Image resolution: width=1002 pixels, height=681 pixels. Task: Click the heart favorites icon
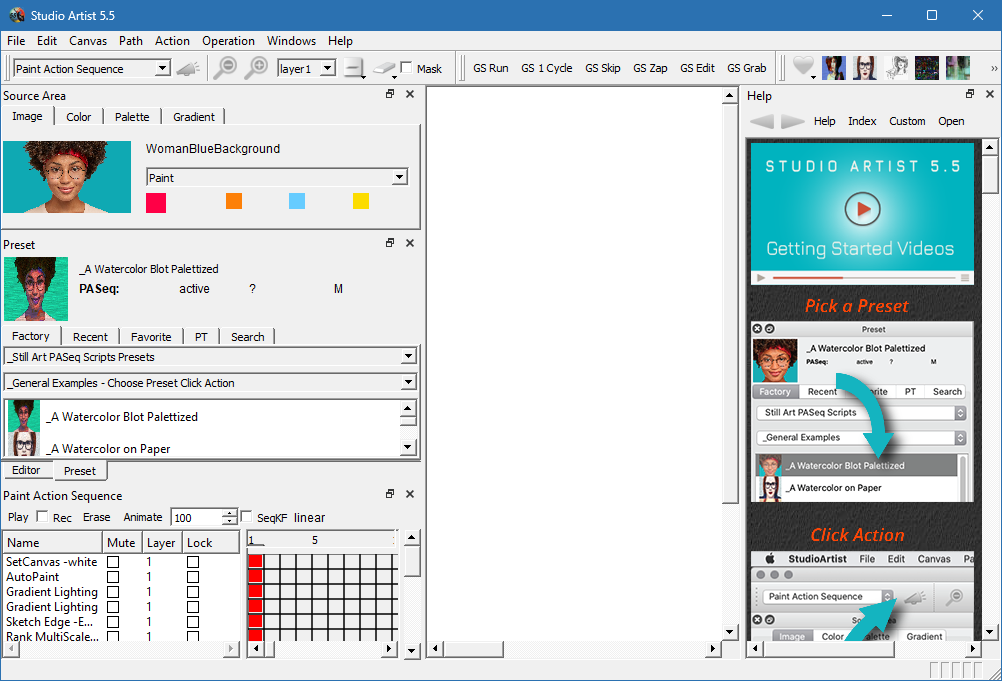pos(803,68)
